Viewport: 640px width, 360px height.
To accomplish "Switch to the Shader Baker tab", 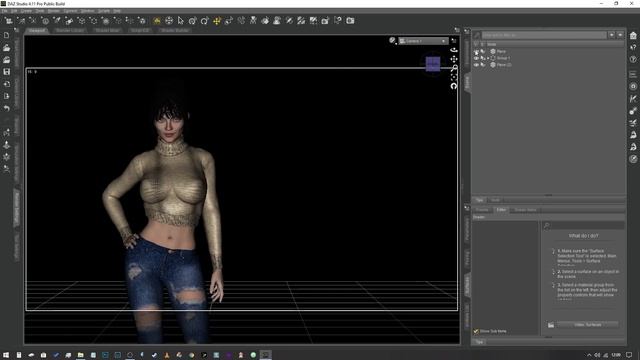I will click(x=525, y=210).
